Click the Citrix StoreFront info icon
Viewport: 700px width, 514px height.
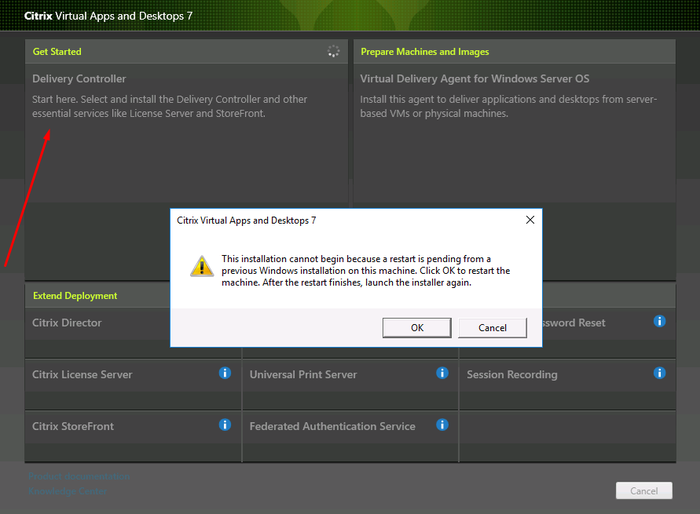[225, 425]
